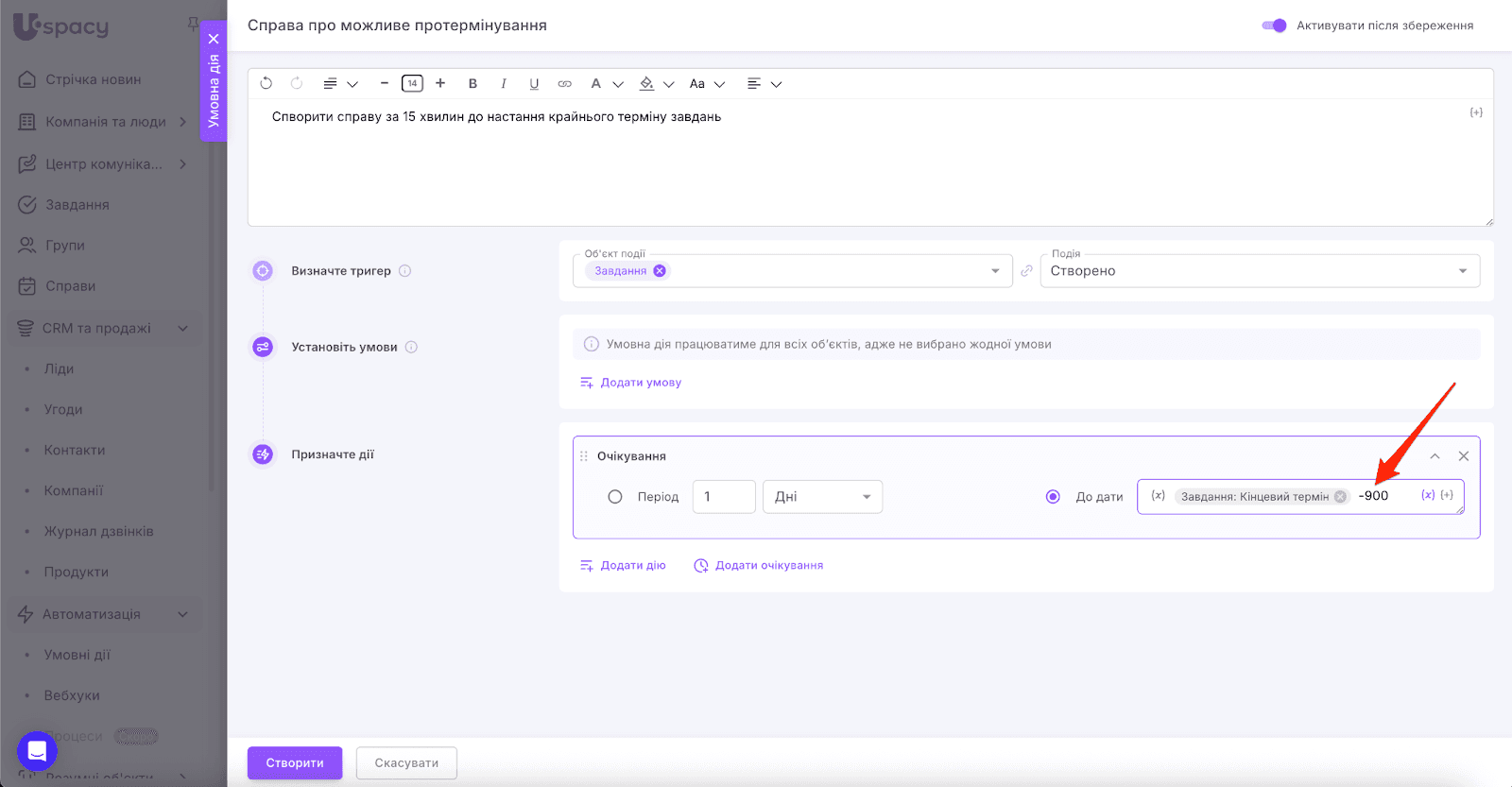Click the Створити button
Image resolution: width=1512 pixels, height=787 pixels.
[x=295, y=762]
